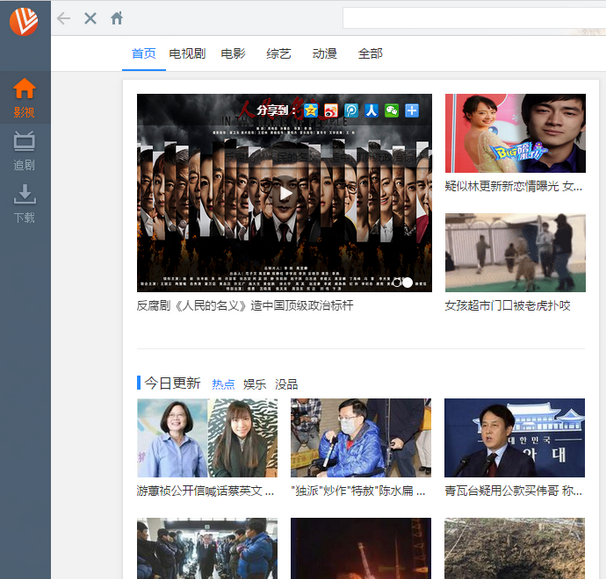Image resolution: width=606 pixels, height=579 pixels.
Task: Open the 青瓦台 news thumbnail
Action: (x=514, y=438)
